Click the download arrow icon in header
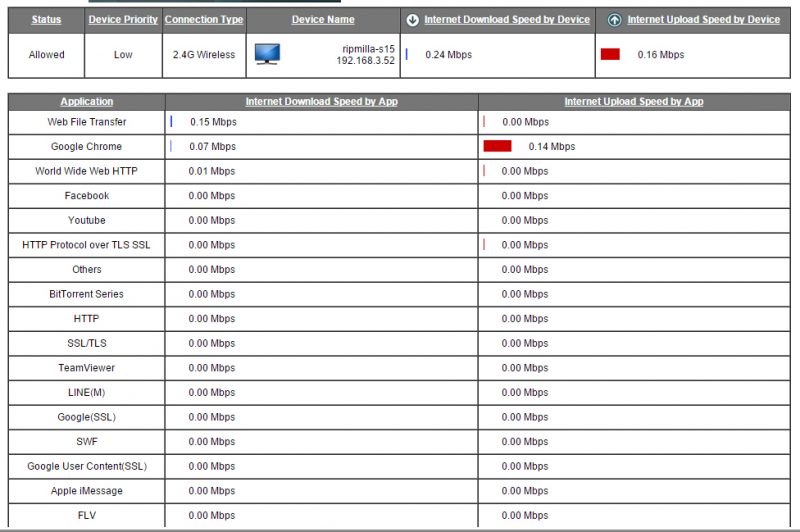The height and width of the screenshot is (532, 800). [412, 20]
